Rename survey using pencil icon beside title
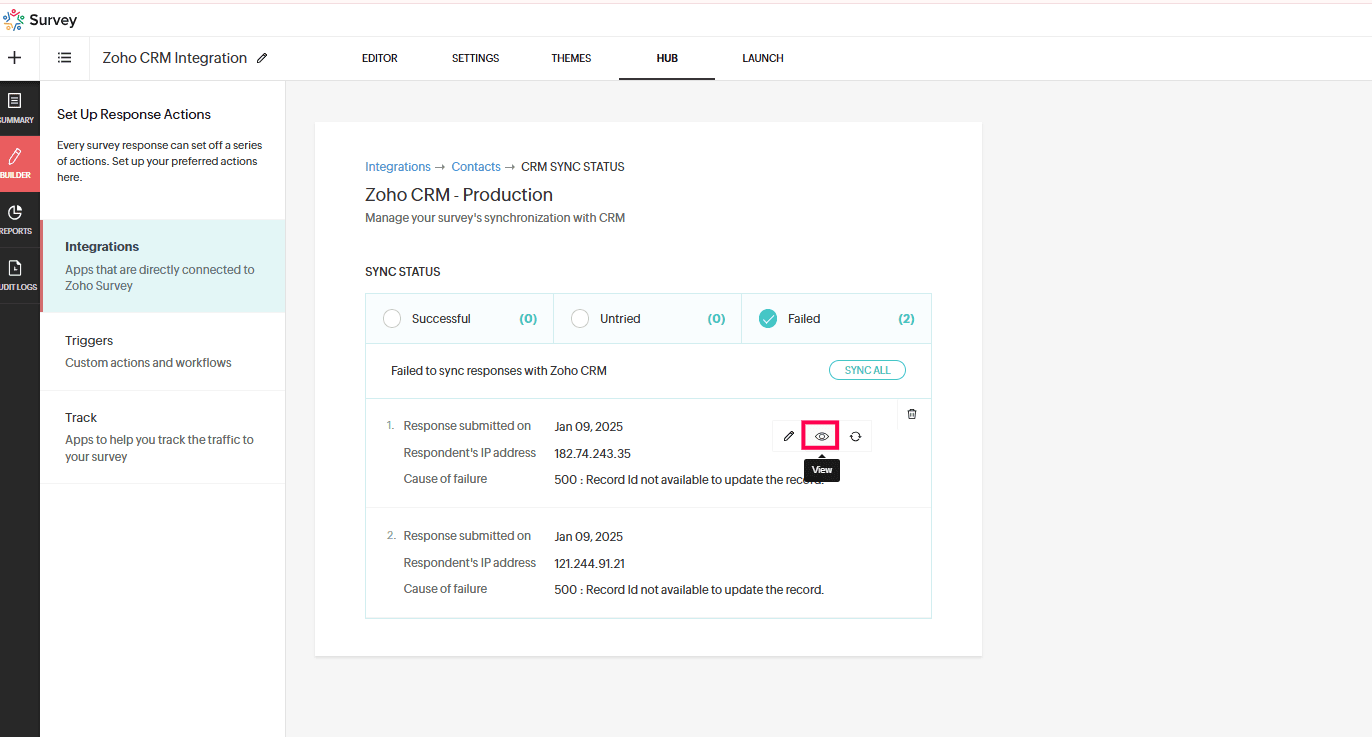1372x737 pixels. click(x=262, y=58)
